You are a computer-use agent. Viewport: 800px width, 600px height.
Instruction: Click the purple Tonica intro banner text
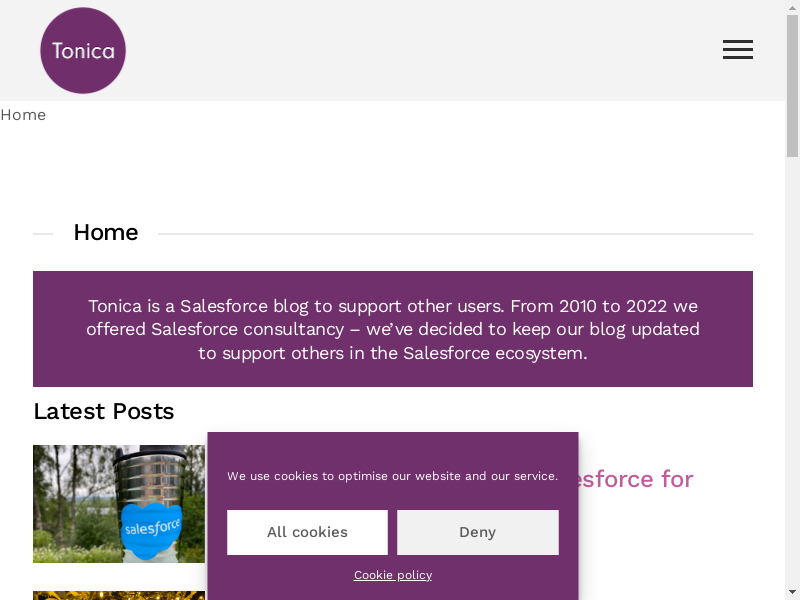pos(392,329)
